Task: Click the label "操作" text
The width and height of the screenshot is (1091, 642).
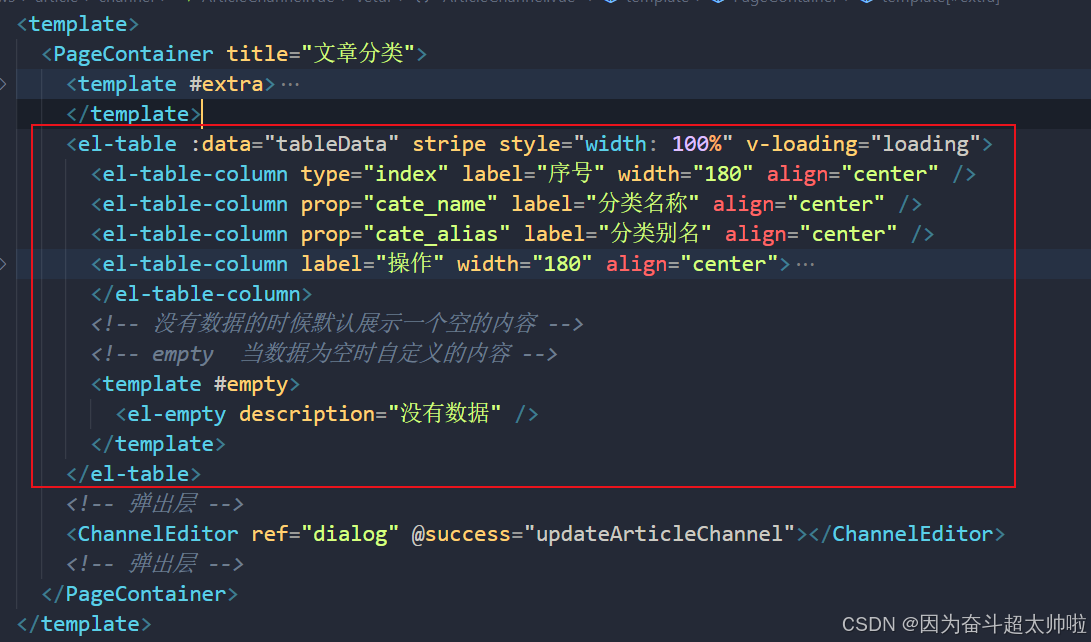Action: 409,264
